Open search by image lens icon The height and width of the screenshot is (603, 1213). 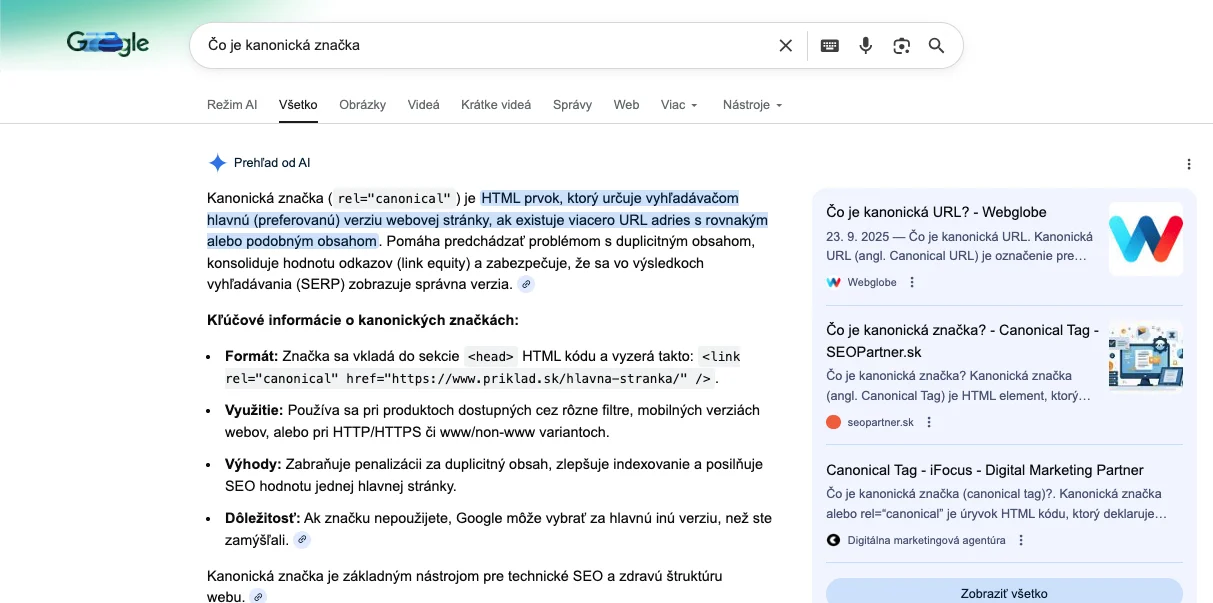(x=902, y=45)
